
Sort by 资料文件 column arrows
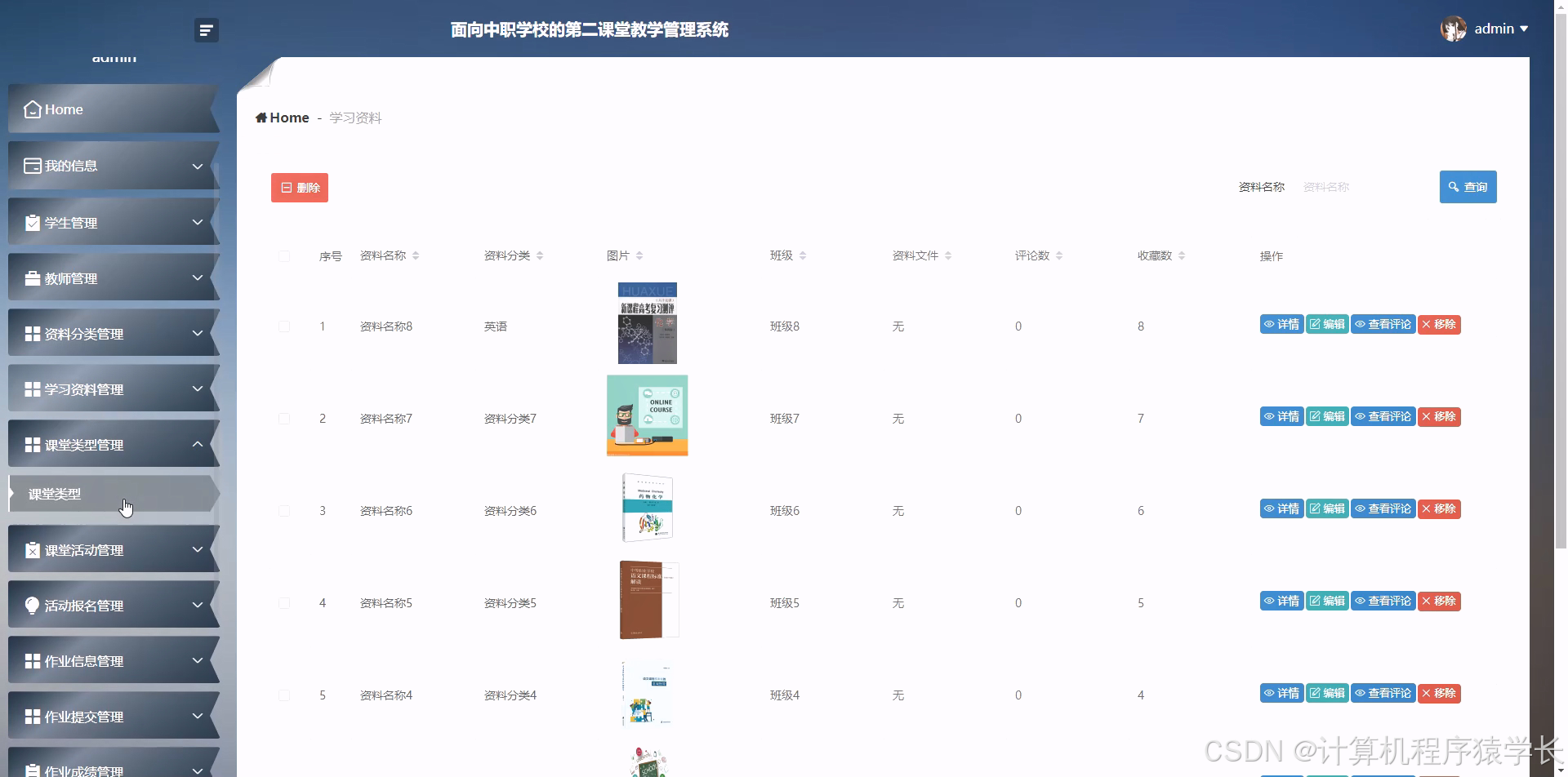click(948, 255)
